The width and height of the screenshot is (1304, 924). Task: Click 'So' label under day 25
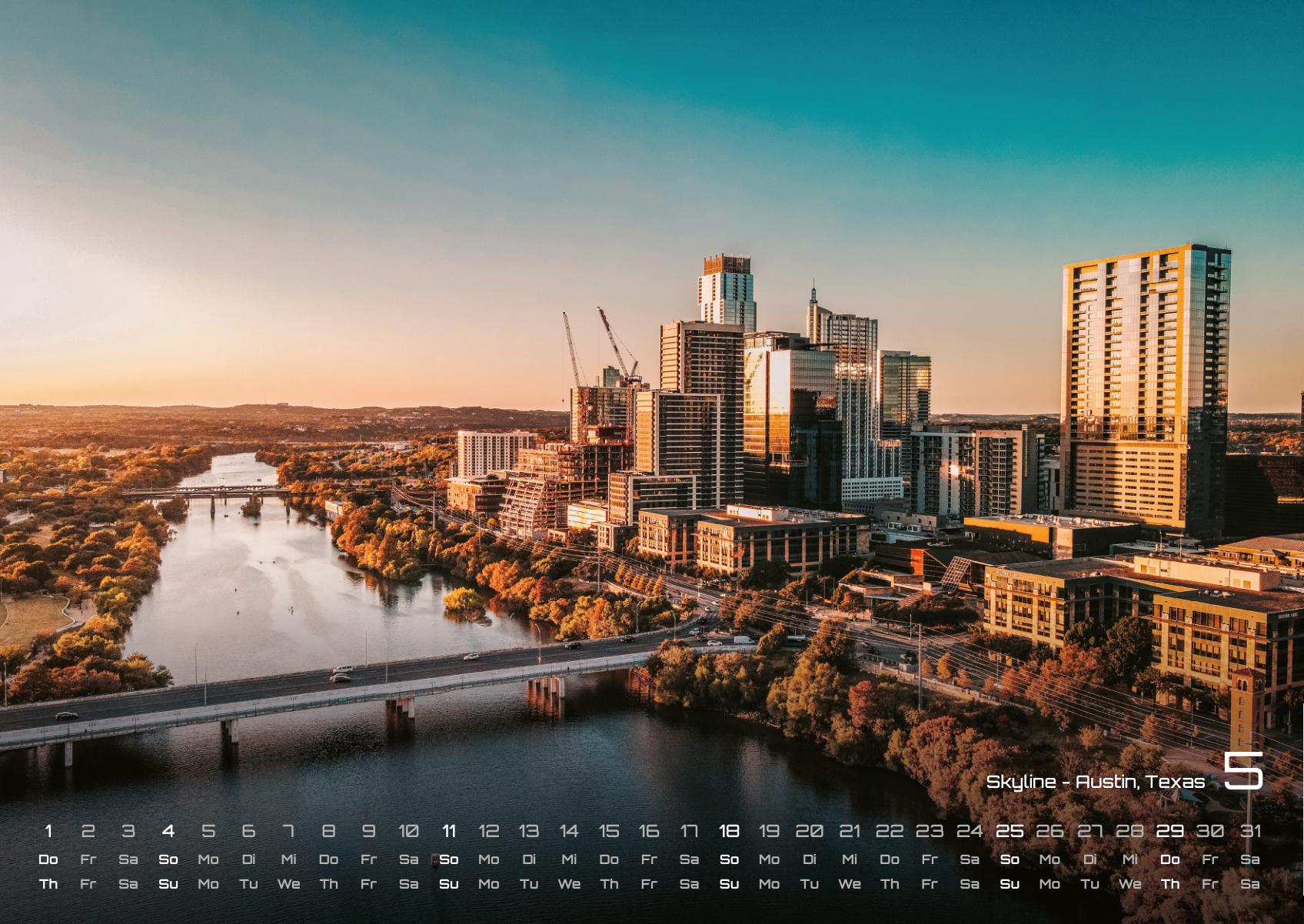(x=1010, y=859)
